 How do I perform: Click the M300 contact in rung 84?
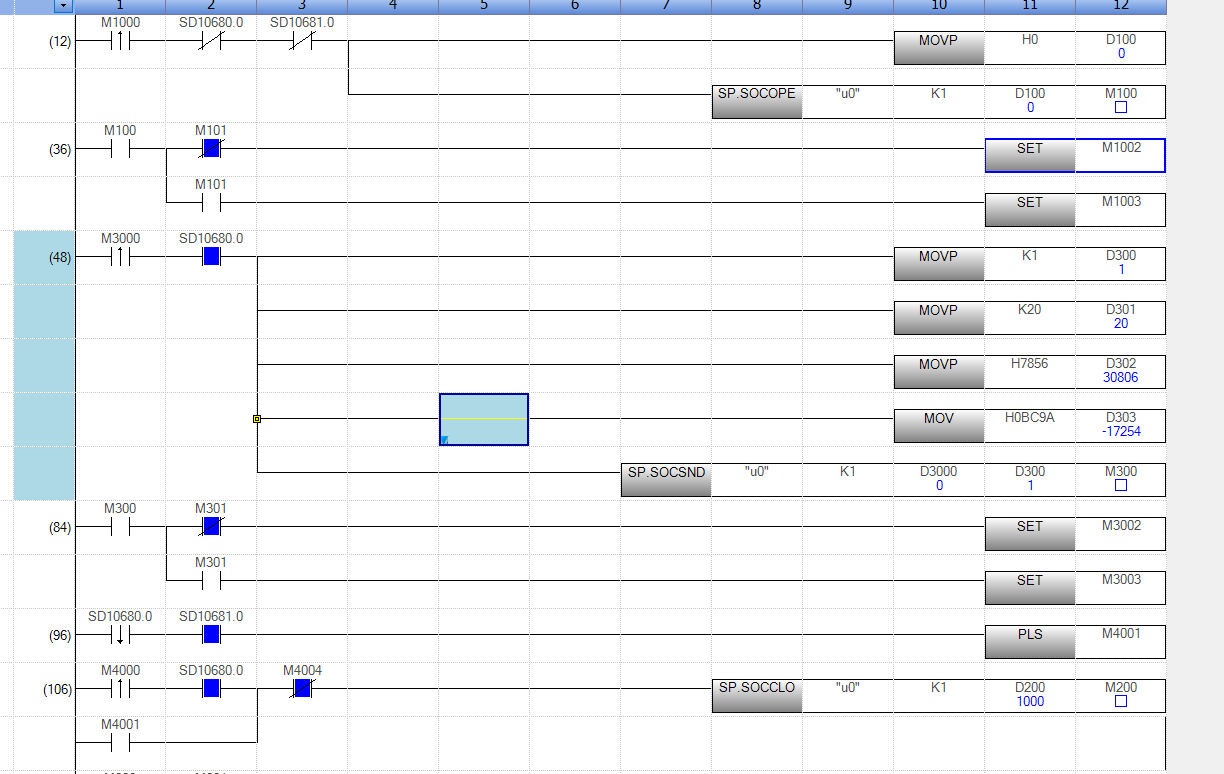(x=120, y=527)
